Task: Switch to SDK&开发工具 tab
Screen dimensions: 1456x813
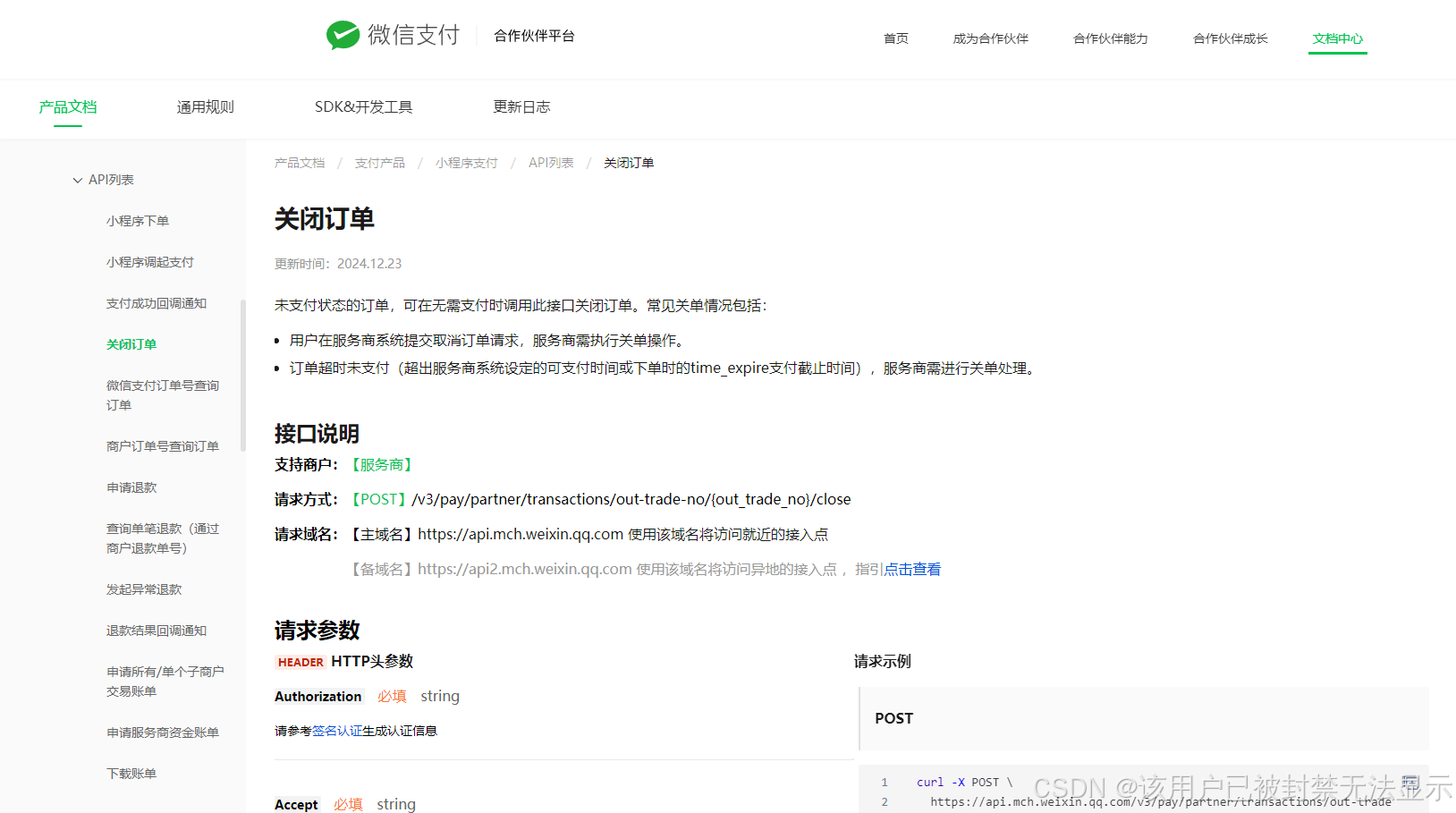Action: [x=363, y=106]
